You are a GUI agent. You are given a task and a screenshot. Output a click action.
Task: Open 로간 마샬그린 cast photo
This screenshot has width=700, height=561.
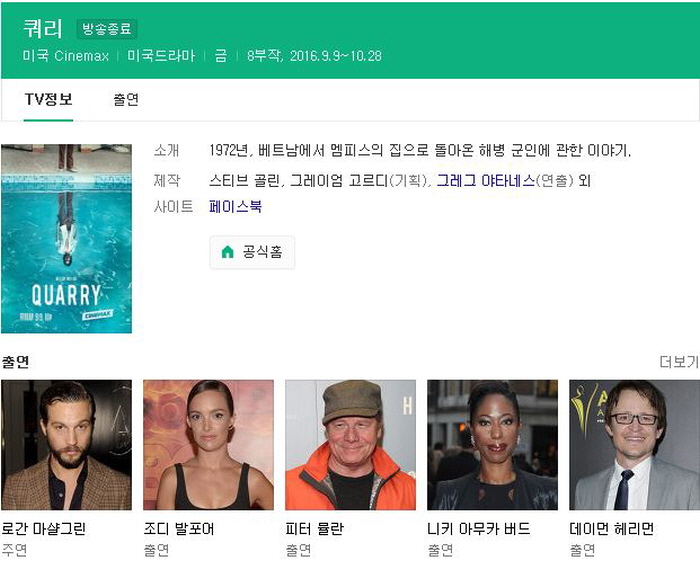[x=67, y=445]
